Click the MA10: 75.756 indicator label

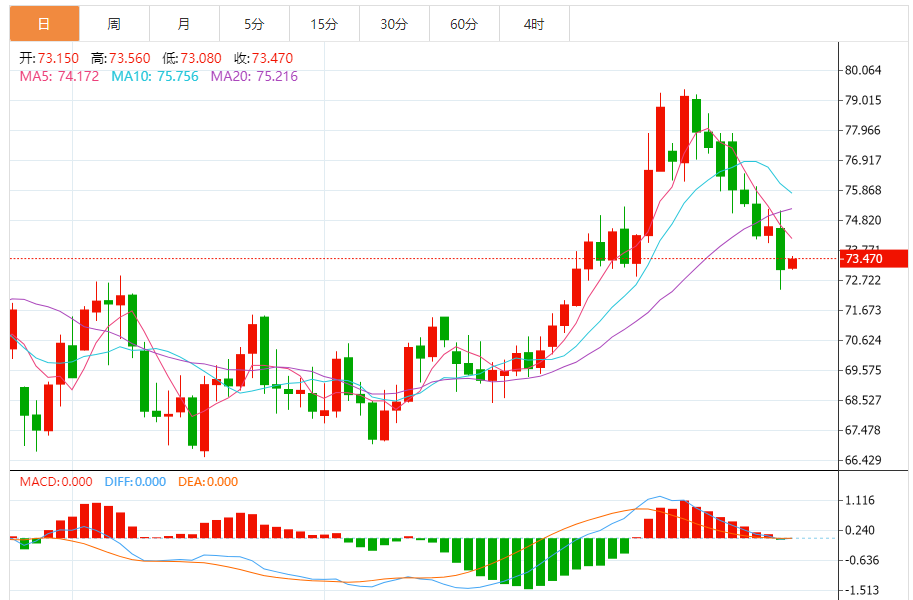tap(155, 76)
